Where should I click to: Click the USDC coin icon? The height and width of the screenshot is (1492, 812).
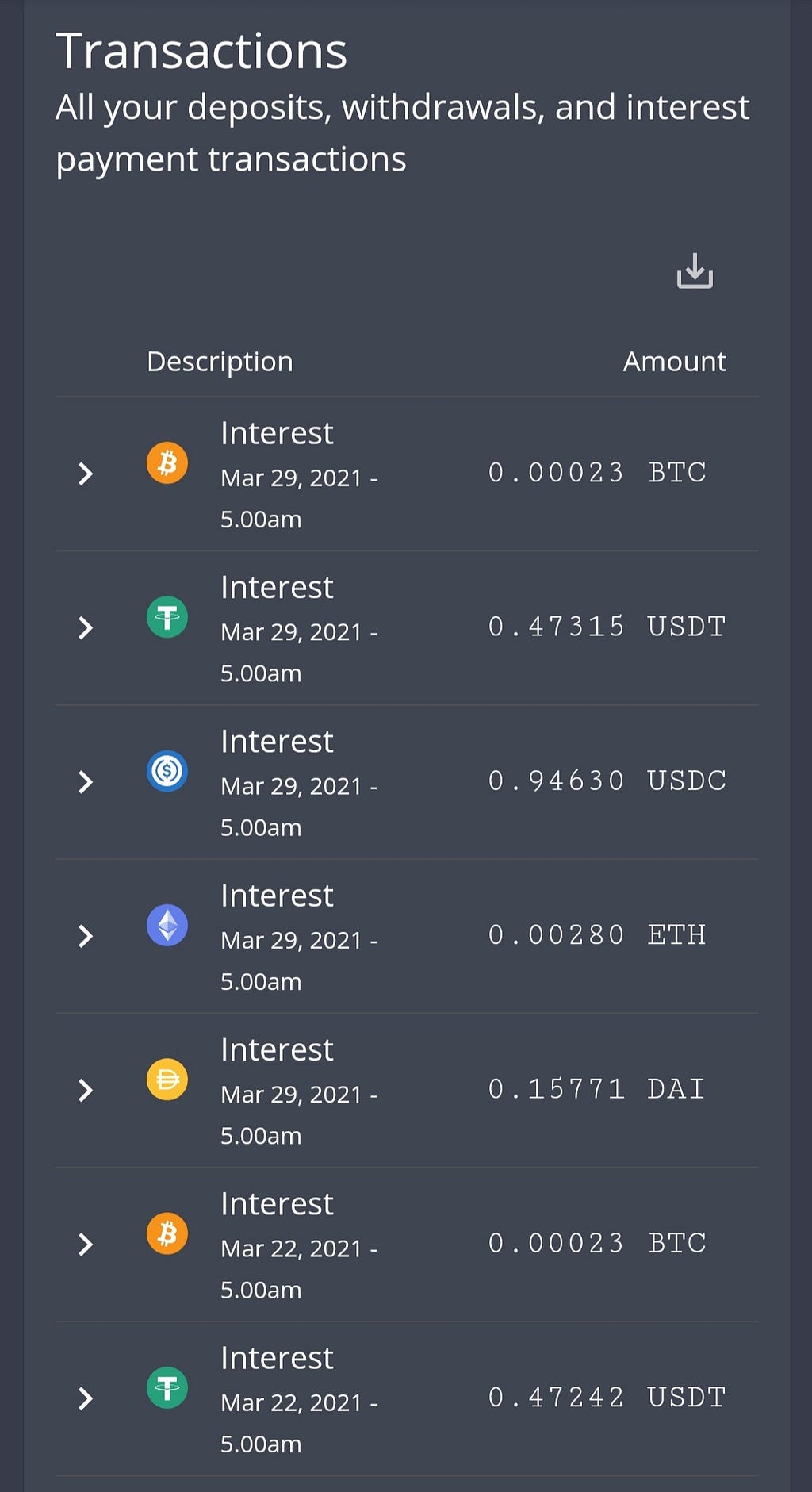coord(167,771)
